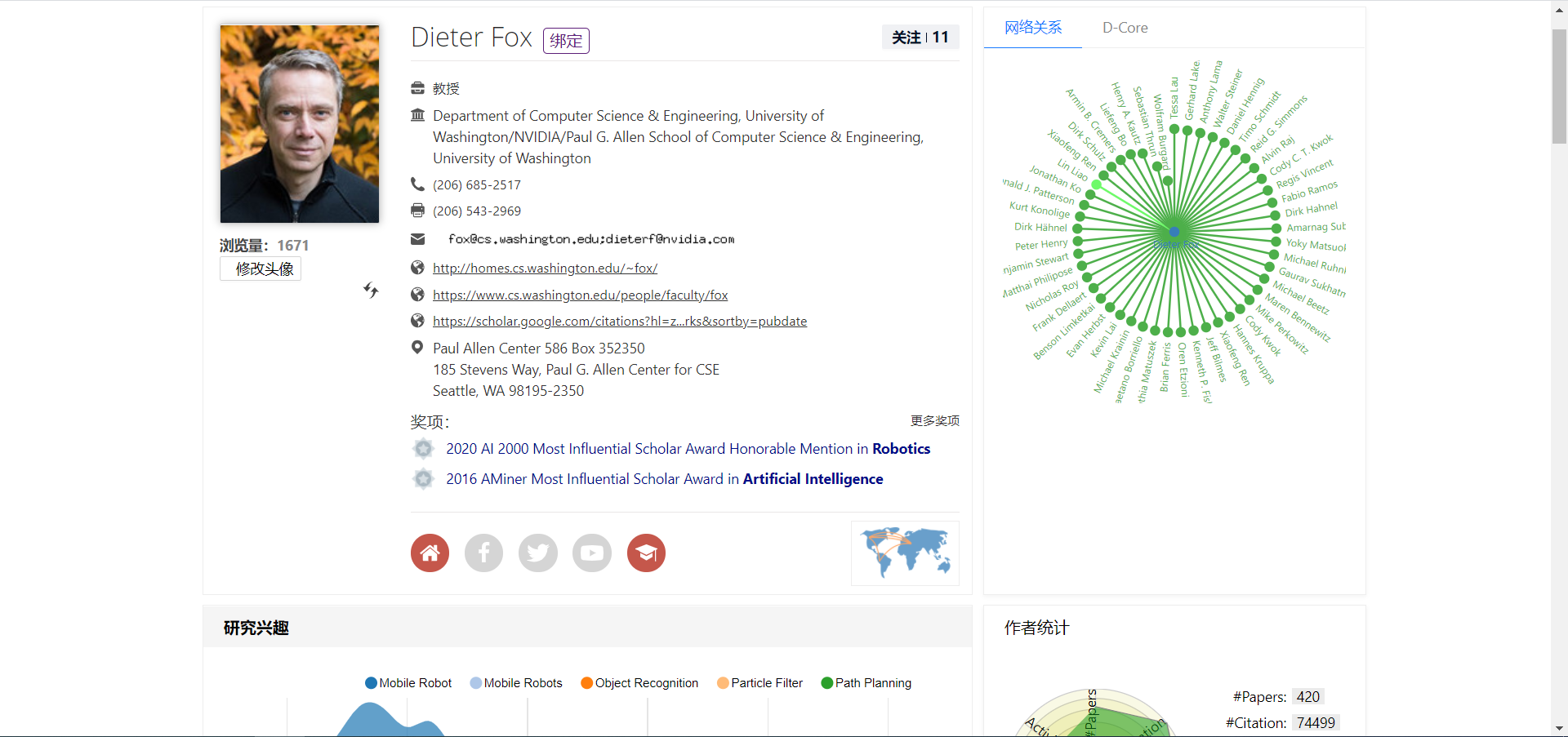The image size is (1568, 737).
Task: Click the 修改头像 button
Action: (261, 269)
